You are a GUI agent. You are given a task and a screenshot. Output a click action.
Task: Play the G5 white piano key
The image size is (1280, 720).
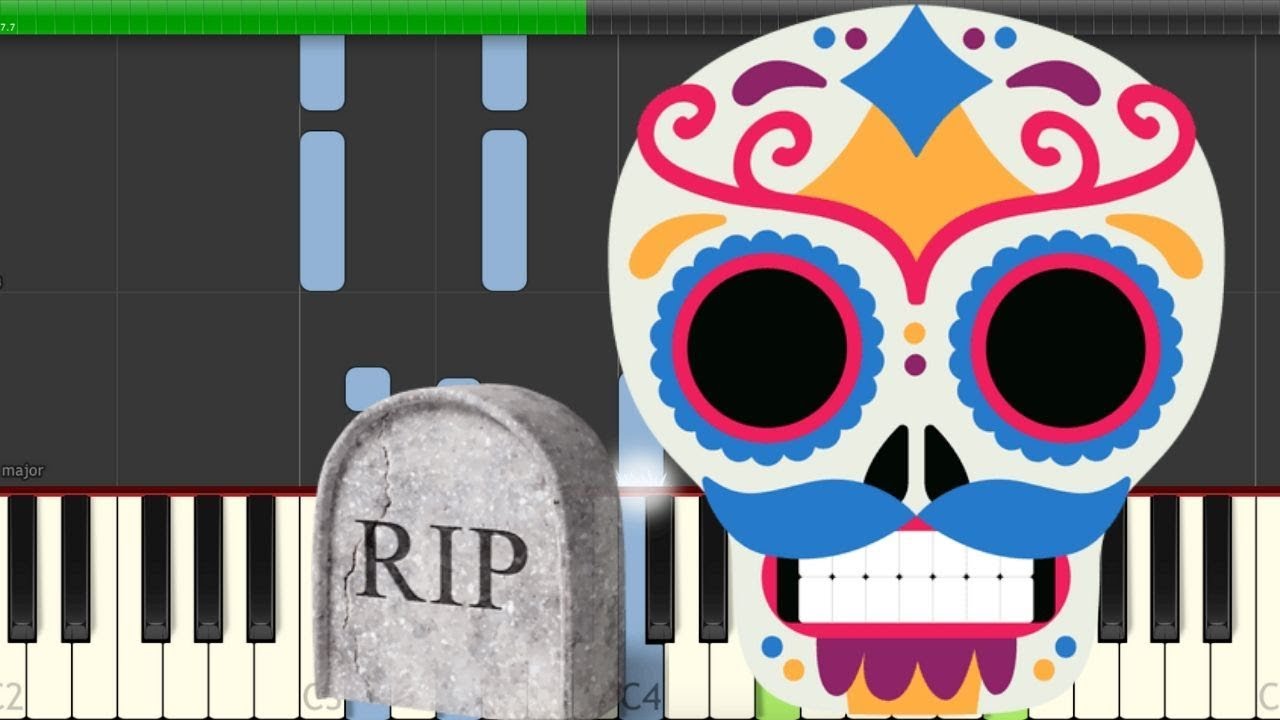tap(1142, 680)
